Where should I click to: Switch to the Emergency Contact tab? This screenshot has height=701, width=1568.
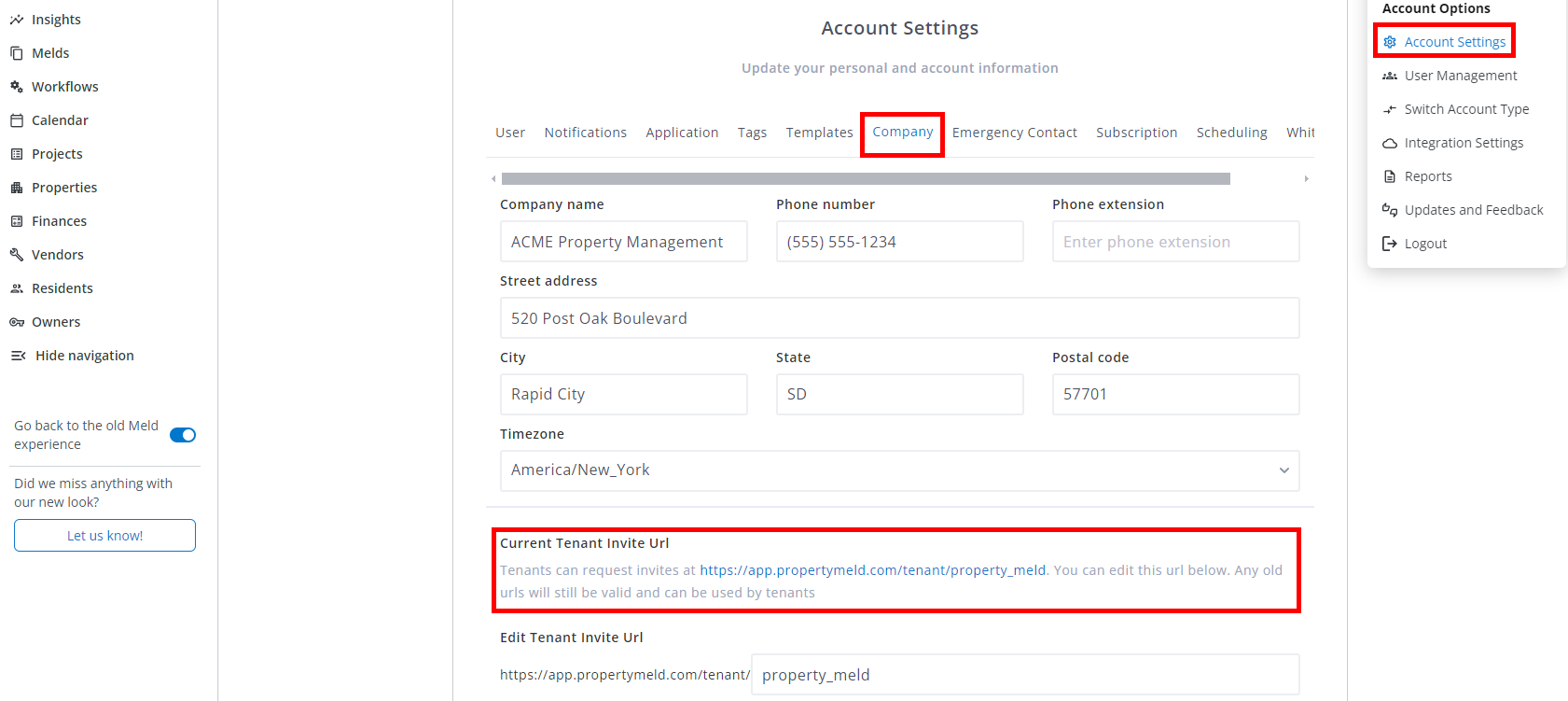click(x=1014, y=133)
